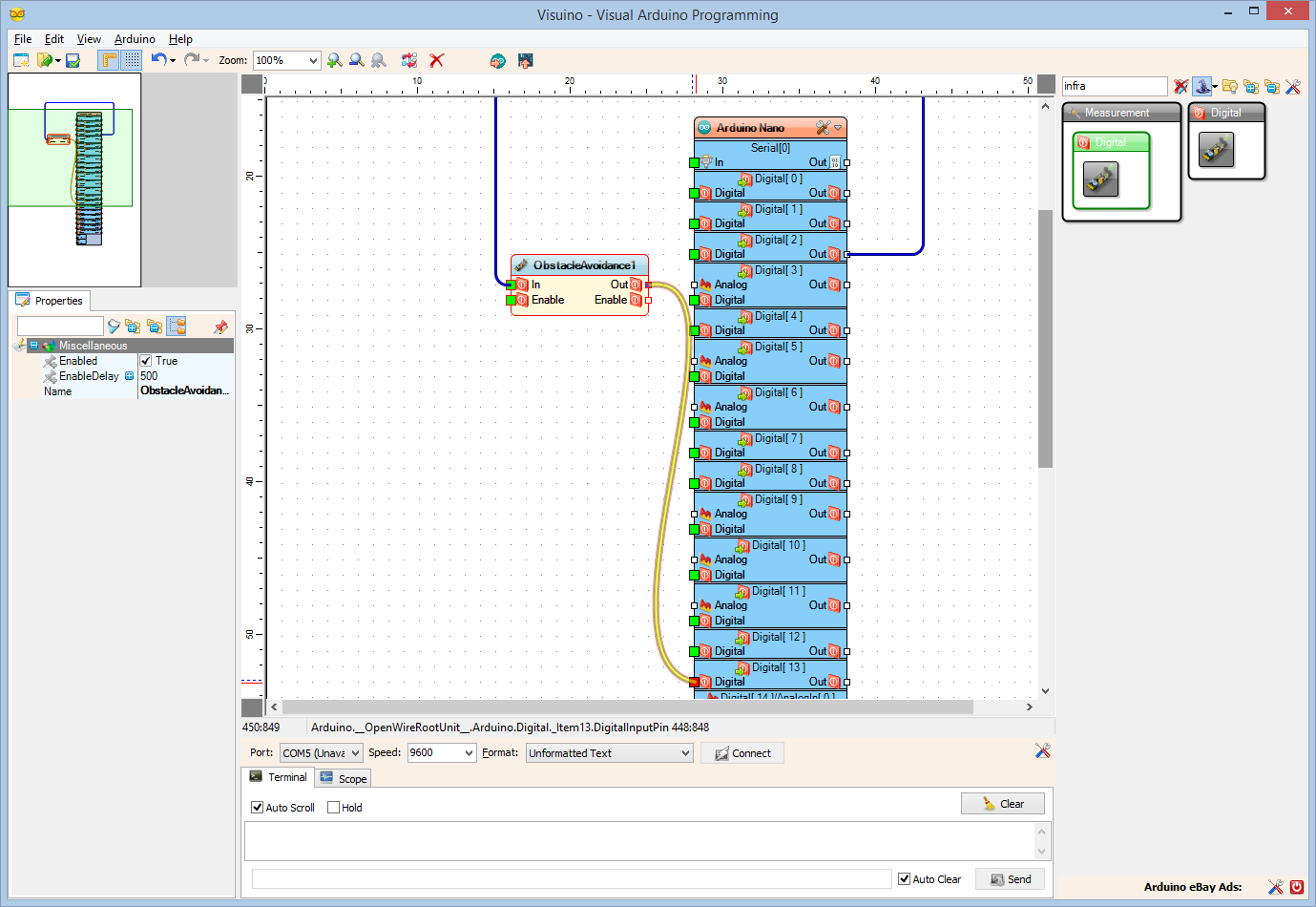The width and height of the screenshot is (1316, 907).
Task: Click the upload to Arduino board icon
Action: pos(525,60)
